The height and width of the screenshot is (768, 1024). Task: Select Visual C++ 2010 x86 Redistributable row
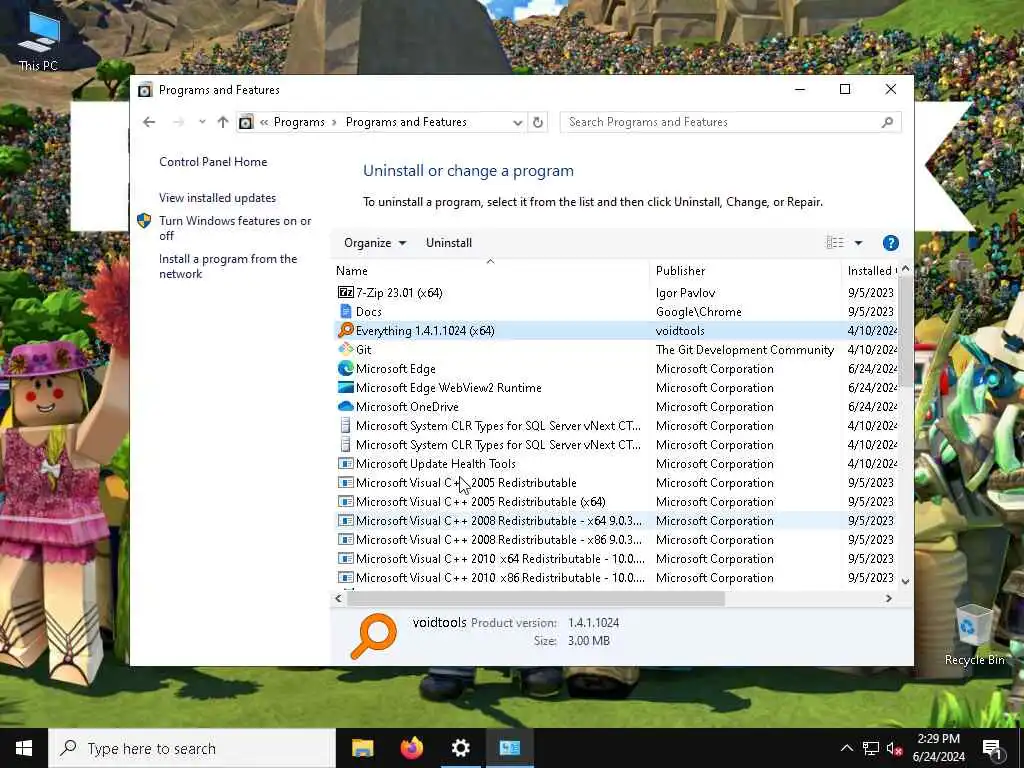tap(614, 577)
